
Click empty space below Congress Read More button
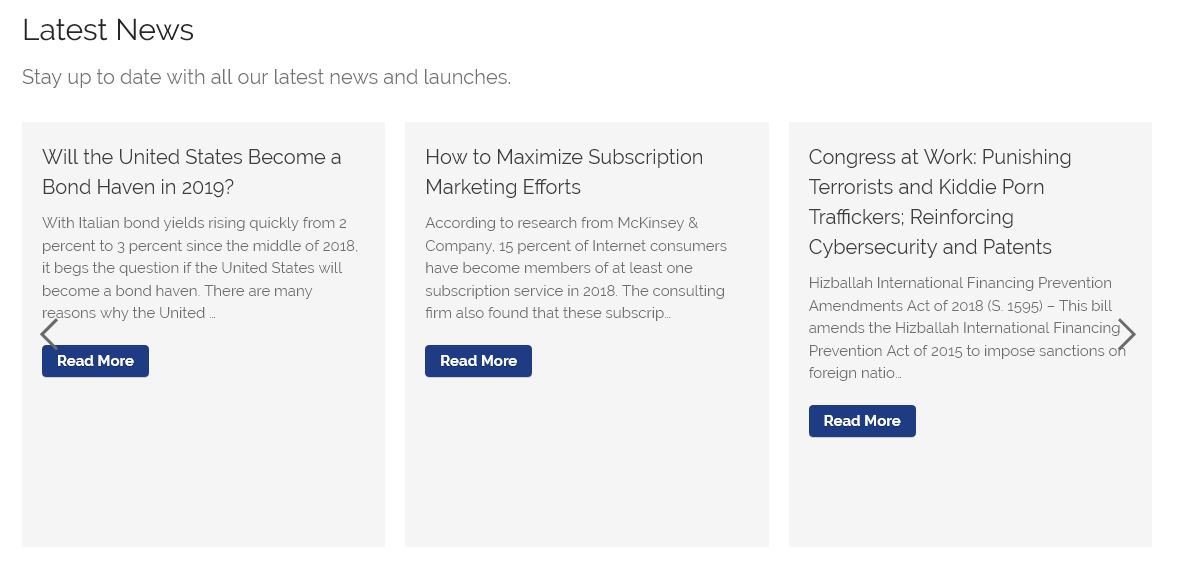969,492
